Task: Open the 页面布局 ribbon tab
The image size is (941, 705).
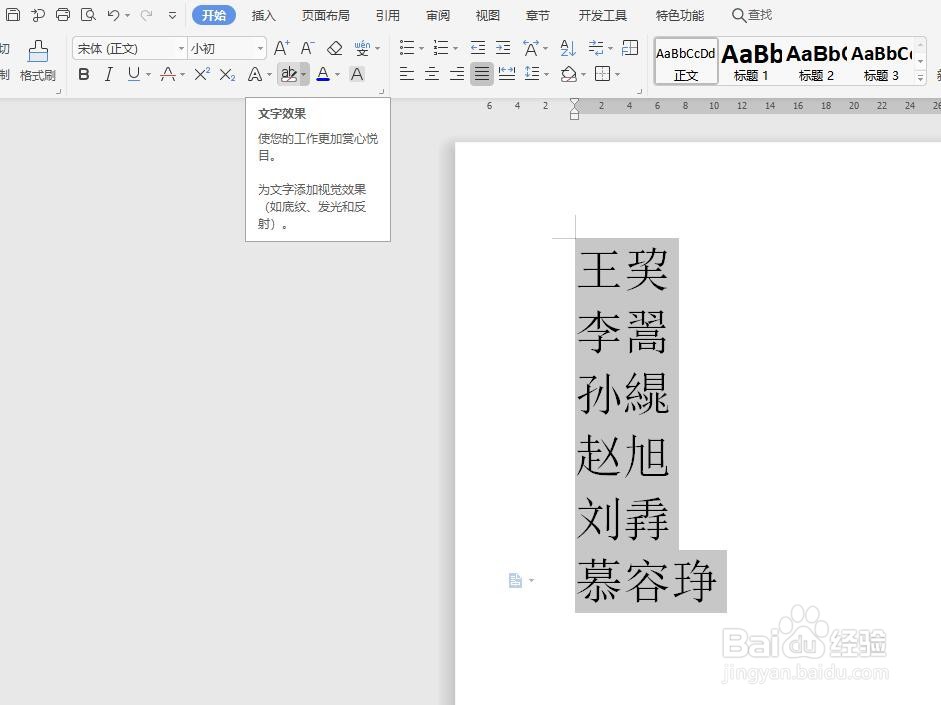Action: (x=325, y=15)
